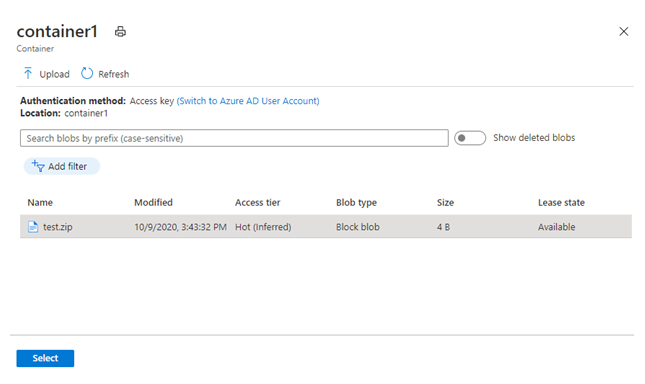This screenshot has height=384, width=645.
Task: Sort by Lease state column header
Action: coord(561,202)
